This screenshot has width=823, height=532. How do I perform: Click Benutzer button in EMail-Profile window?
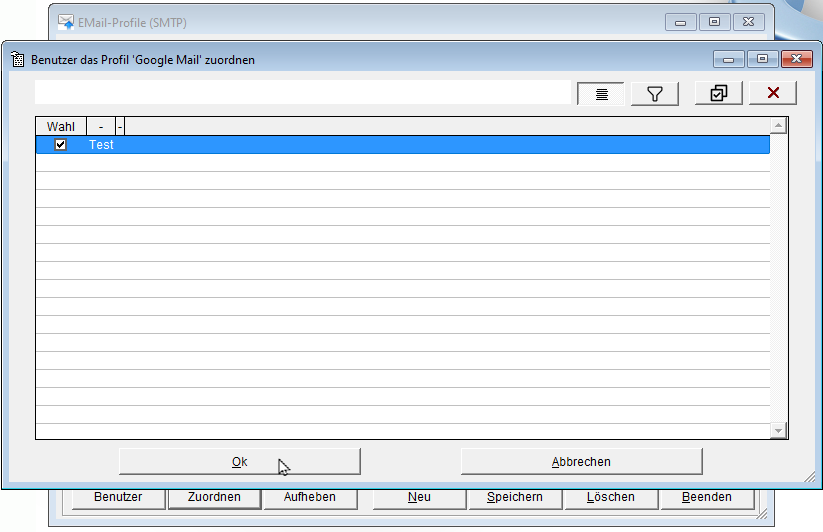pyautogui.click(x=118, y=497)
